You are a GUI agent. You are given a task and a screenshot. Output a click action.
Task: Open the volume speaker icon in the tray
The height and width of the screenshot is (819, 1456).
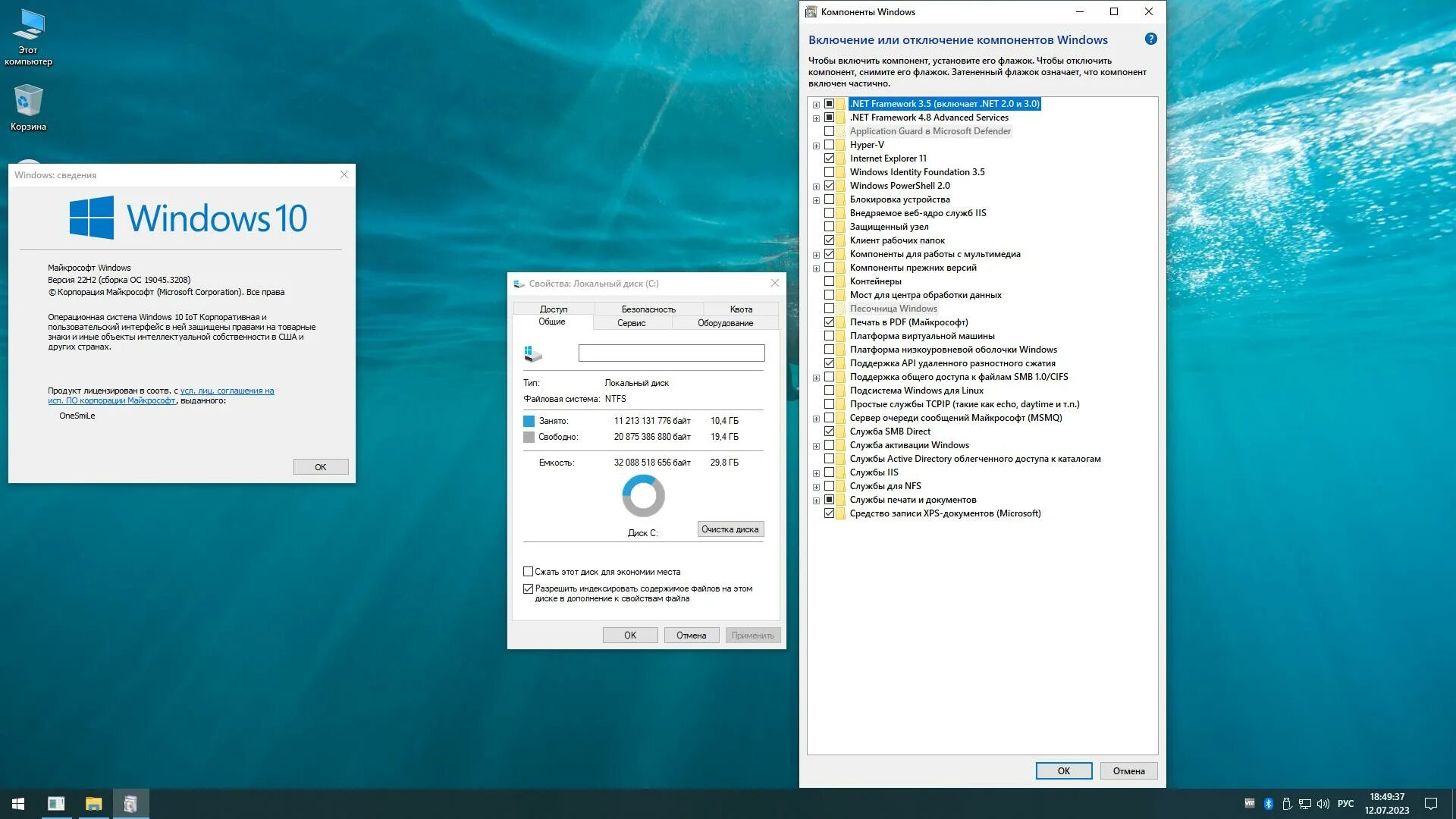1323,804
